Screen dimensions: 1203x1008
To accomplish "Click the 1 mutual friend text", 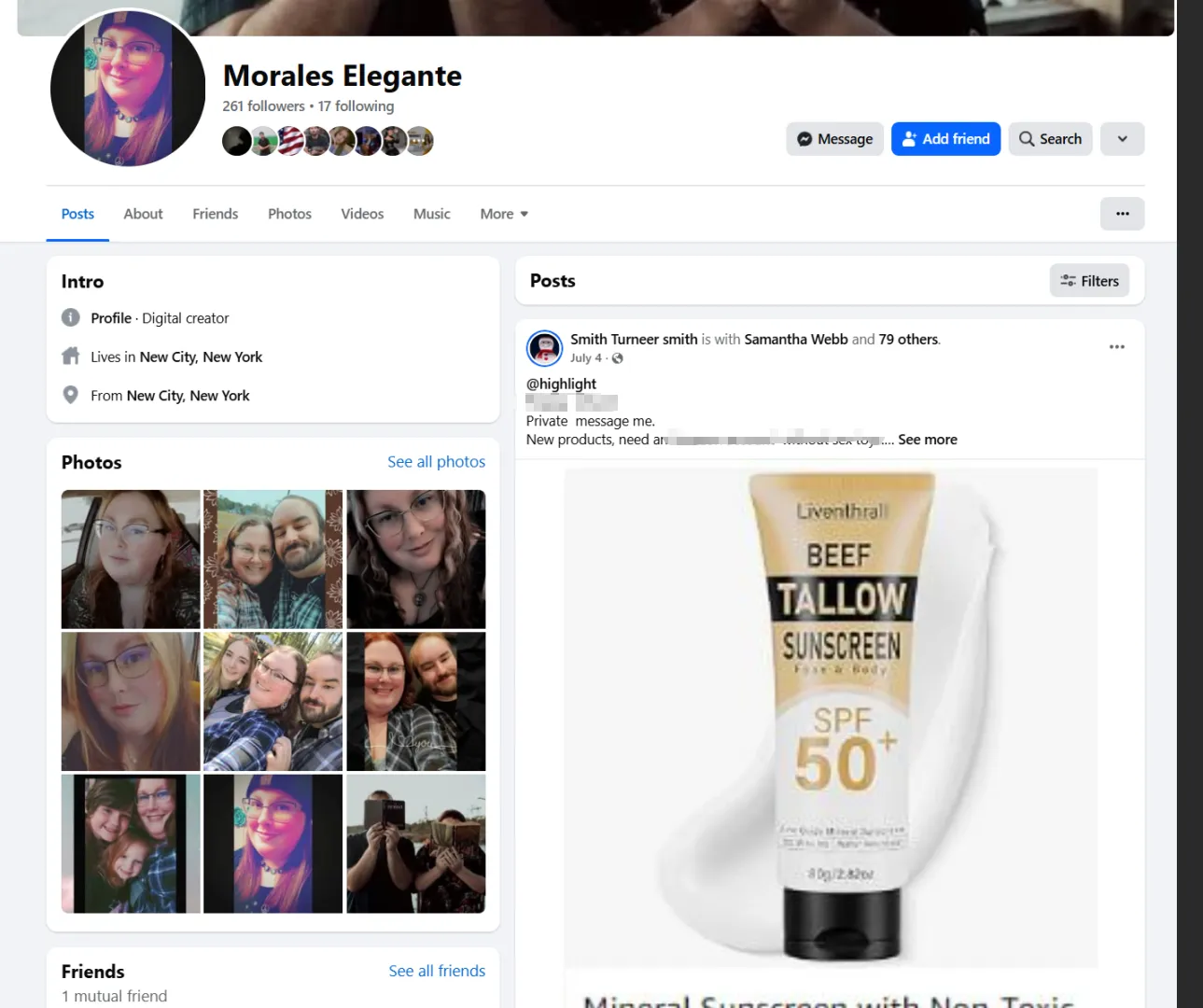I will point(114,997).
